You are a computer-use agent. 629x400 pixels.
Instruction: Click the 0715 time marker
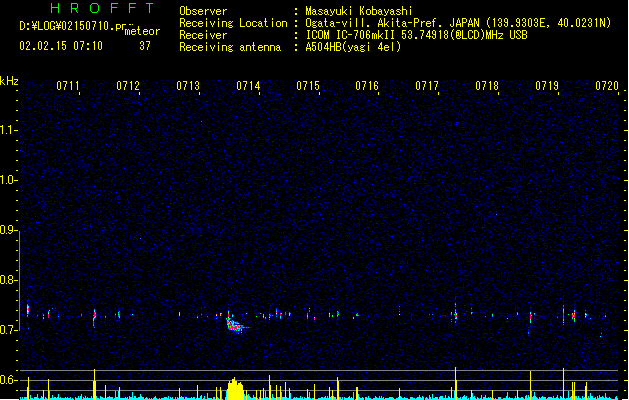(x=308, y=86)
